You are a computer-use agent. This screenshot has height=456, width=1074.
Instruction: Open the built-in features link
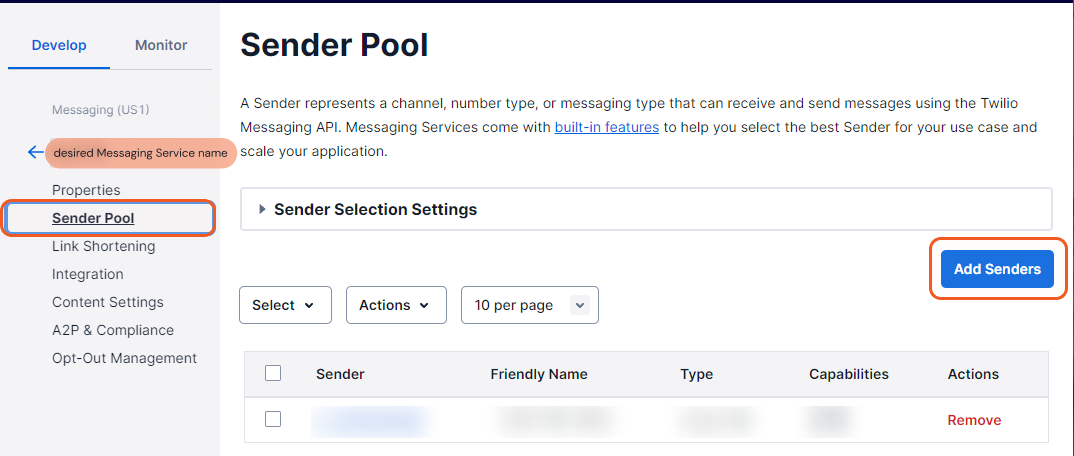pos(607,128)
